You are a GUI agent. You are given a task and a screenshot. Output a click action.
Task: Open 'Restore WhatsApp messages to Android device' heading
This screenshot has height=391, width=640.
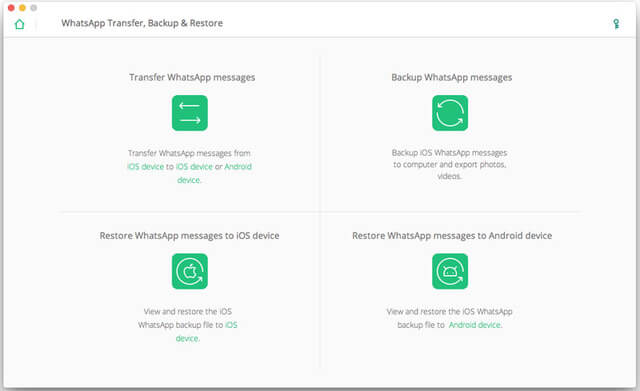[x=452, y=235]
